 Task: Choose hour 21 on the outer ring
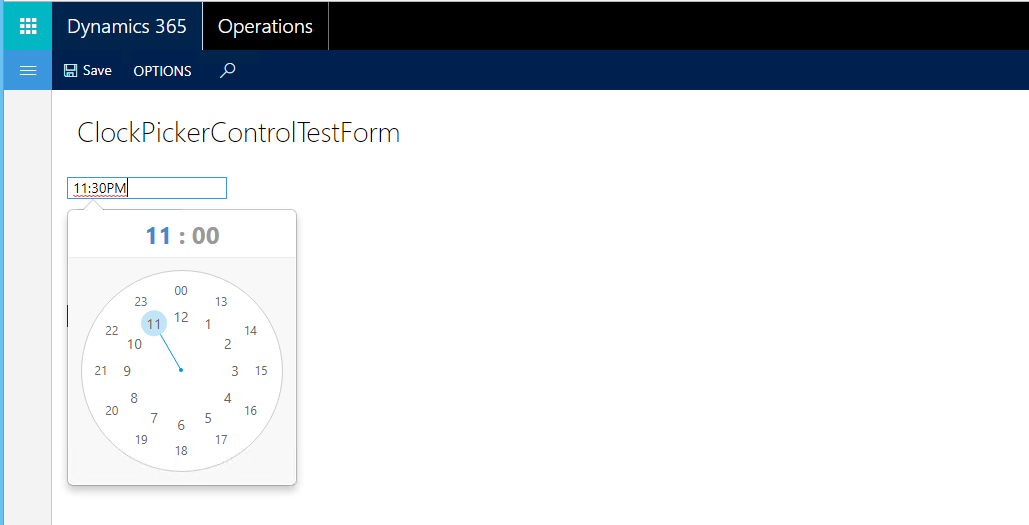click(x=101, y=371)
